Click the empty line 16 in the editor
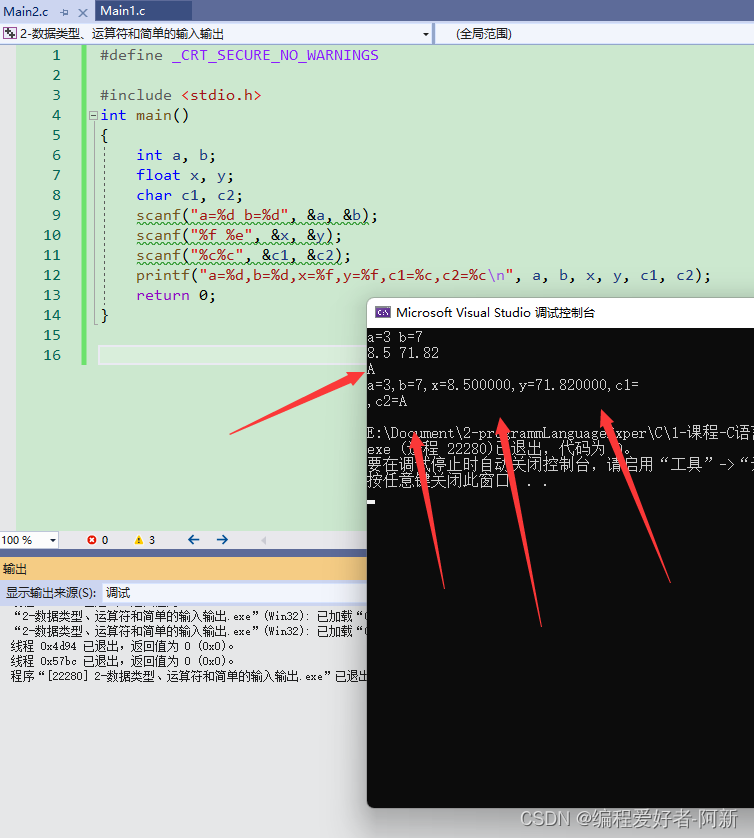The width and height of the screenshot is (754, 838). 232,355
